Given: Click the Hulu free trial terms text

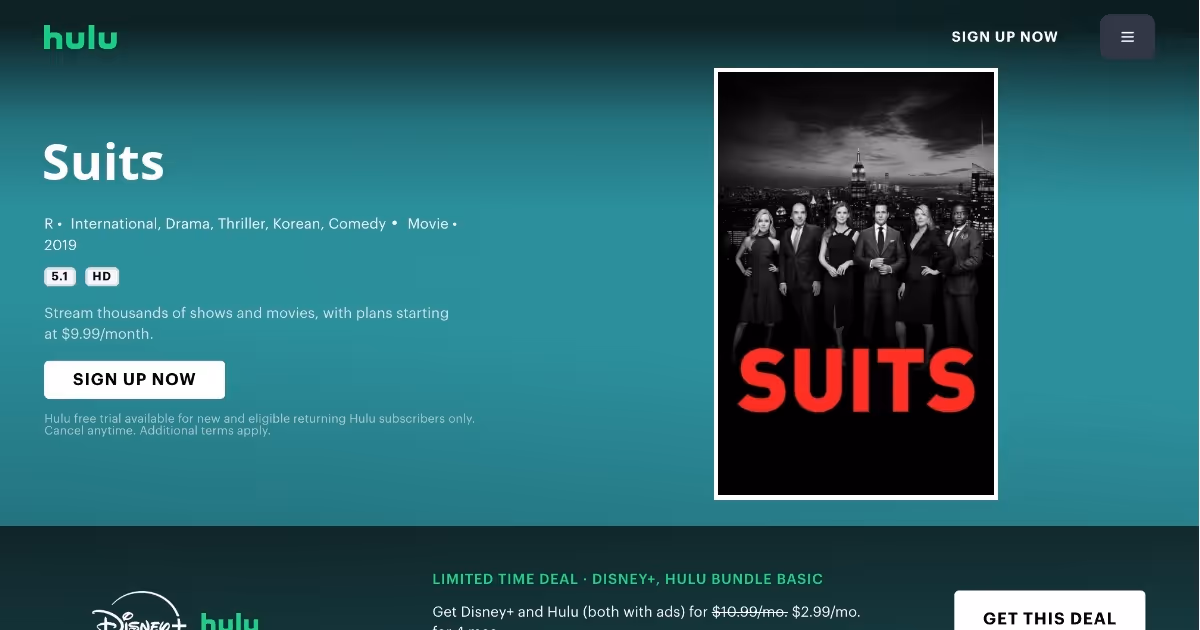Looking at the screenshot, I should (259, 425).
